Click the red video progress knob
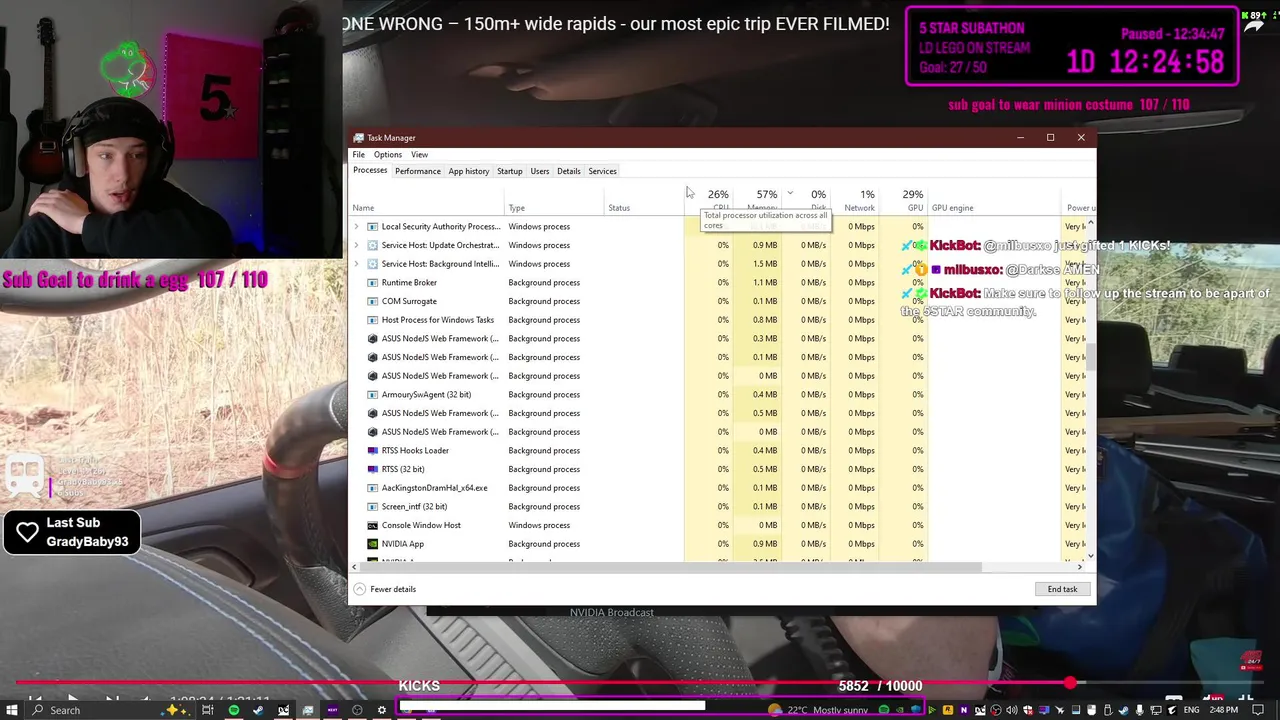 tap(1070, 683)
